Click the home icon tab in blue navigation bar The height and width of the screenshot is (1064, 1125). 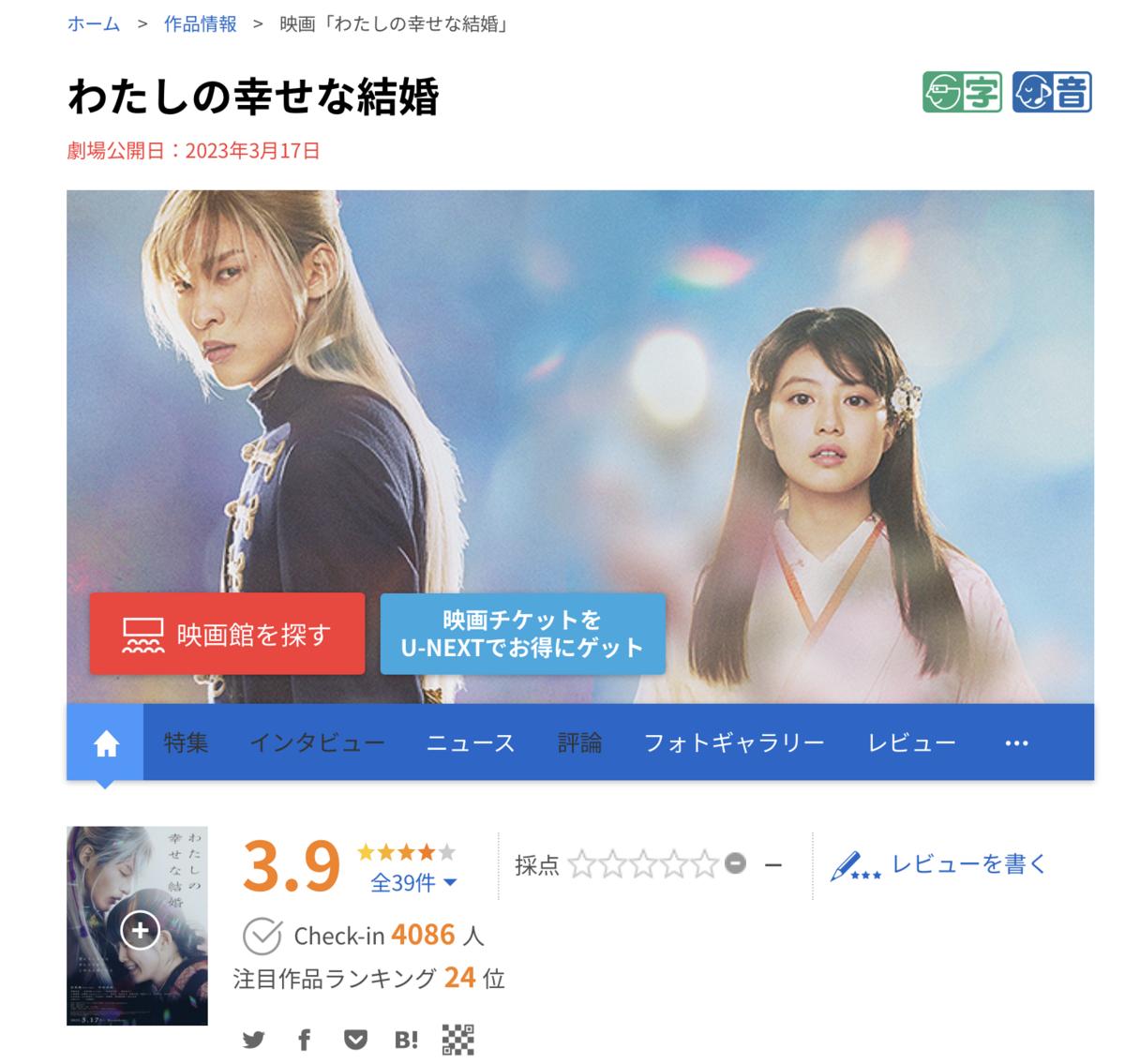105,742
